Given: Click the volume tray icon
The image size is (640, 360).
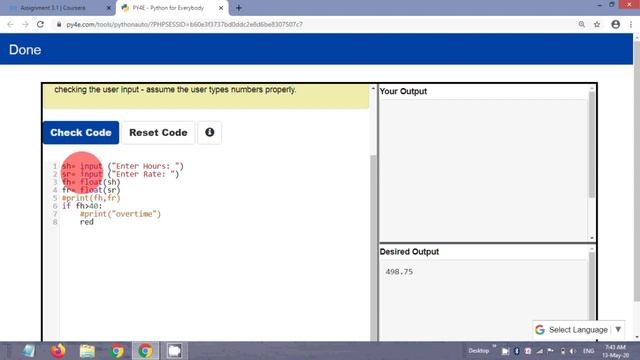Looking at the screenshot, I should [x=573, y=351].
